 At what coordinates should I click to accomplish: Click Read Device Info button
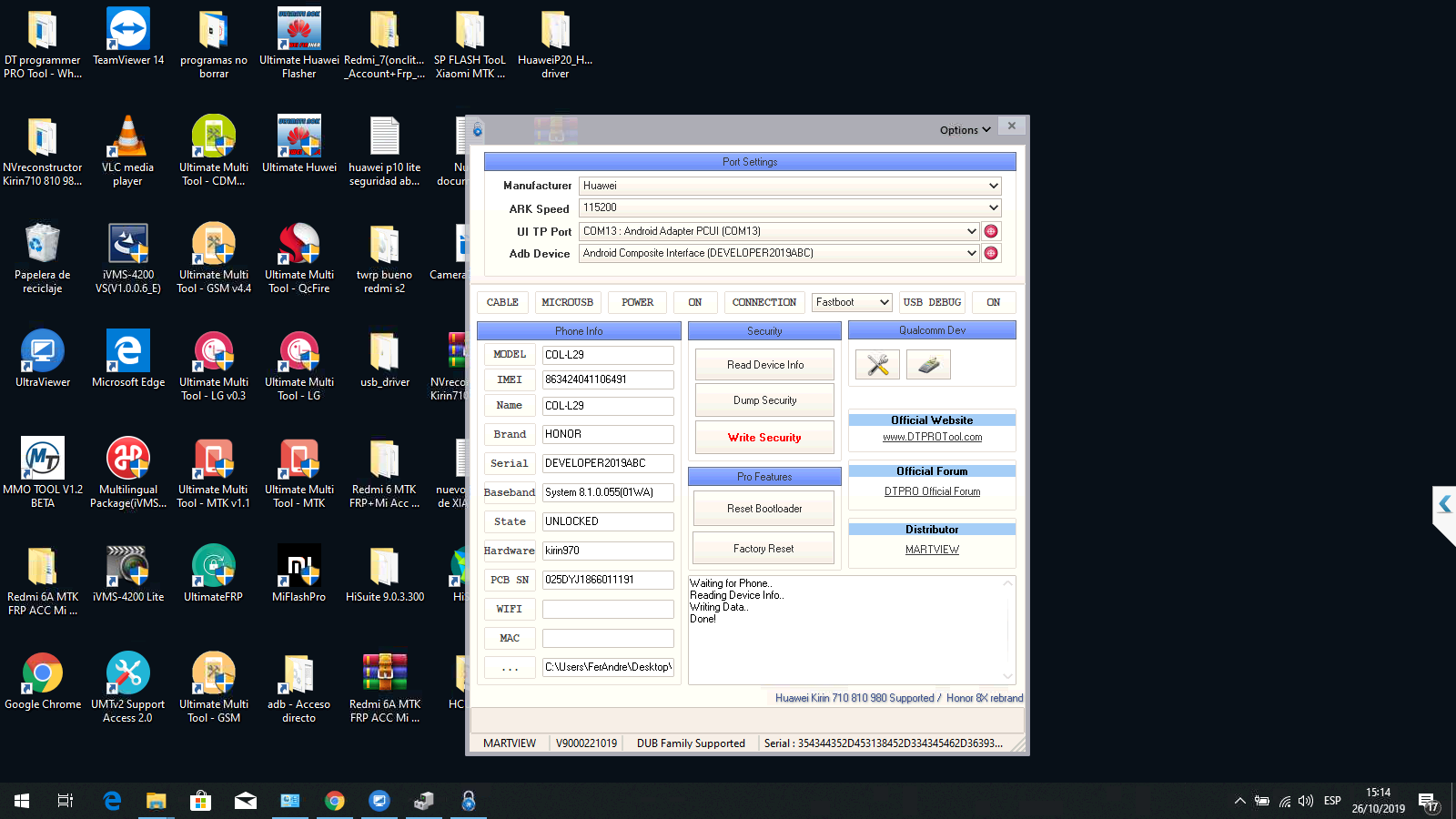pos(764,365)
